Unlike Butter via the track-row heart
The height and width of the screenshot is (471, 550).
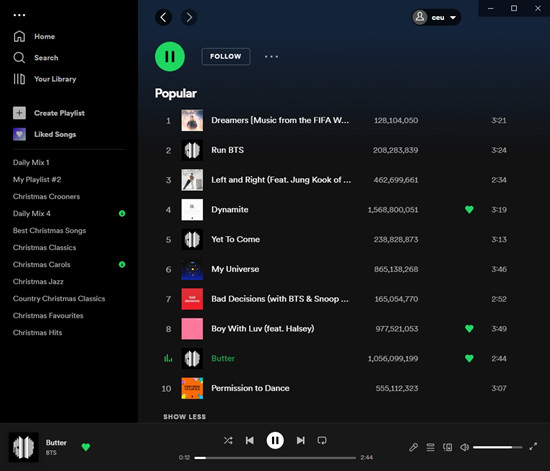469,358
